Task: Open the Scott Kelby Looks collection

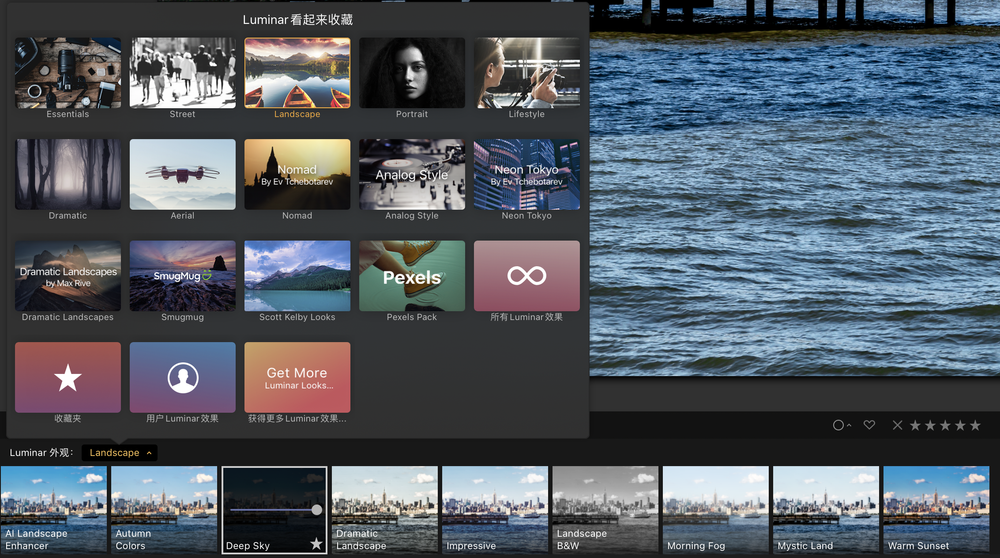Action: coord(297,275)
